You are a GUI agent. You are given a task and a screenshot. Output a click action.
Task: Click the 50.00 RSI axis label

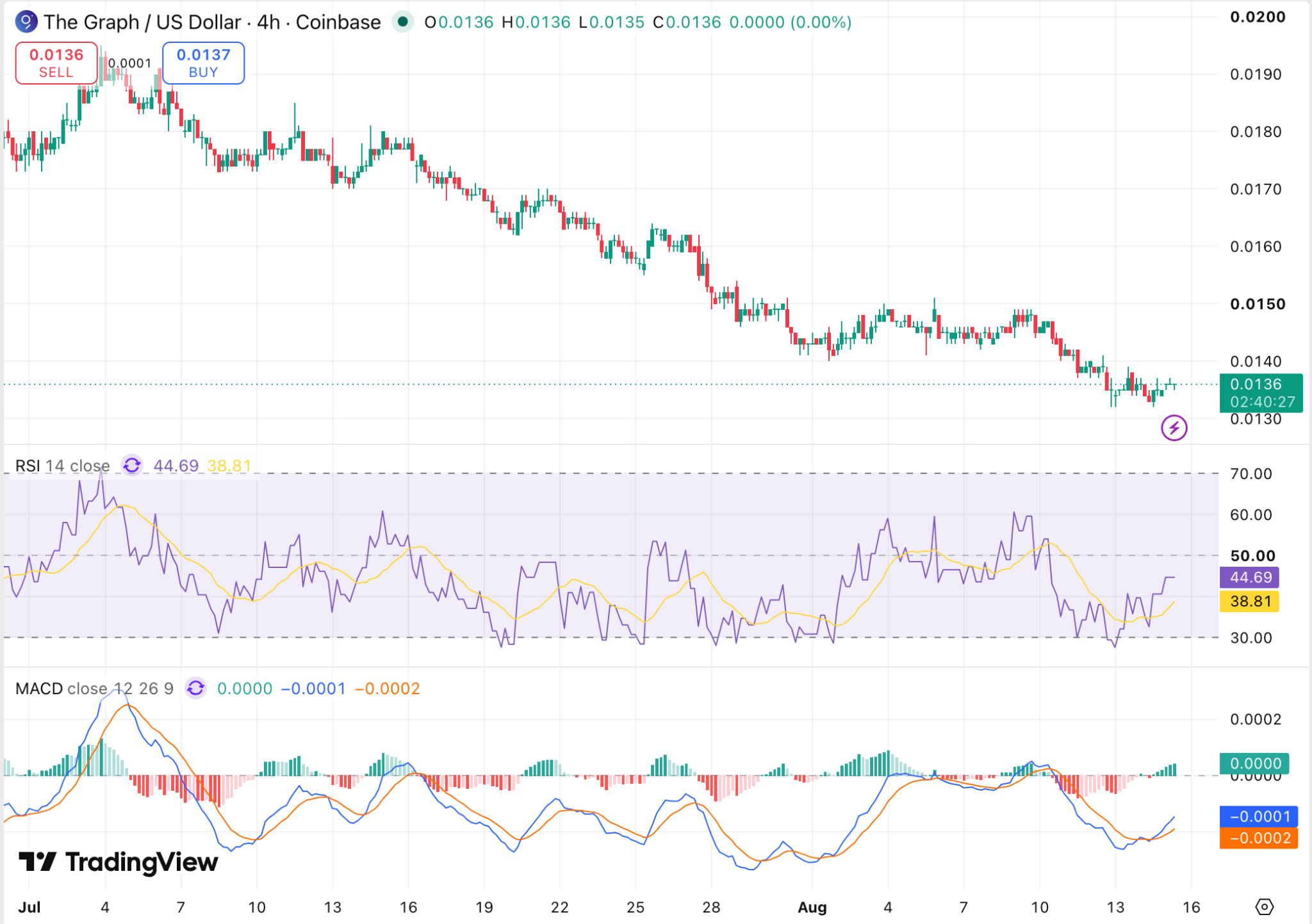tap(1253, 556)
